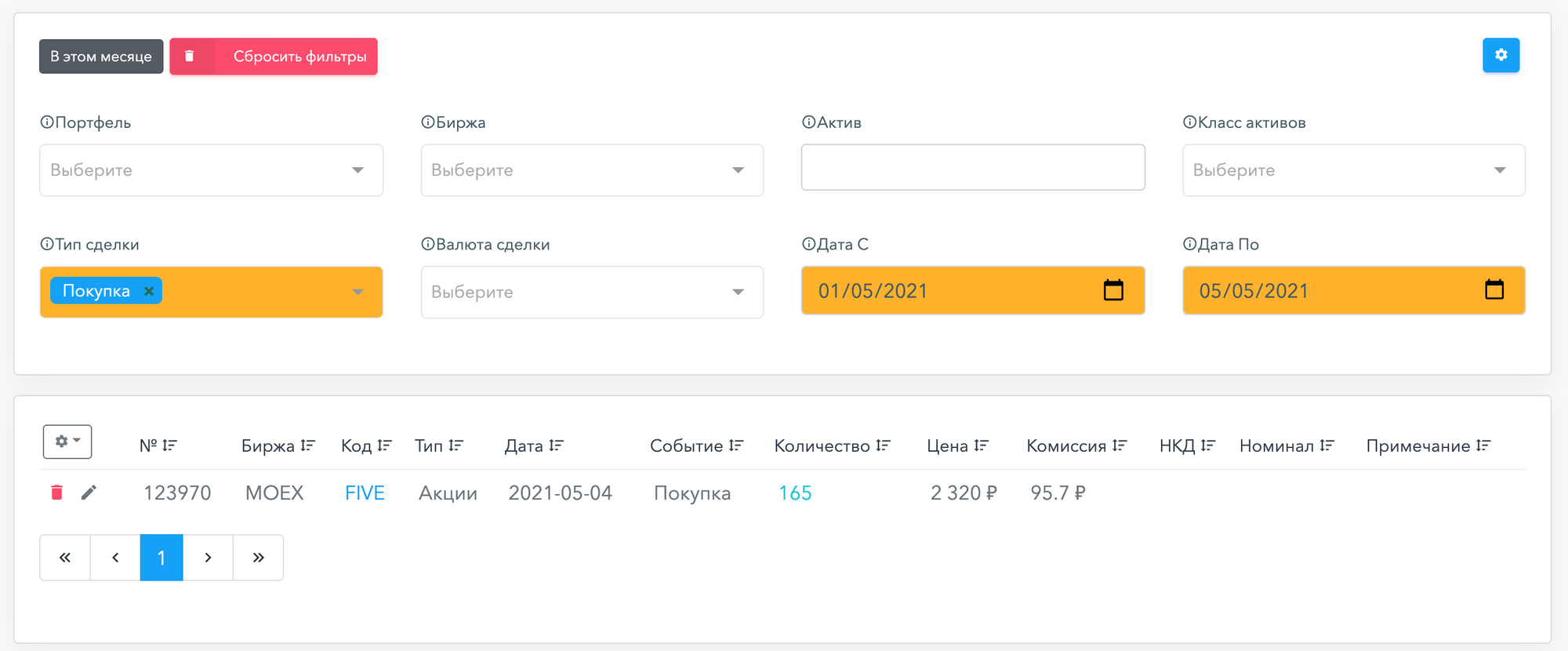Sort table by Событие column

735,446
